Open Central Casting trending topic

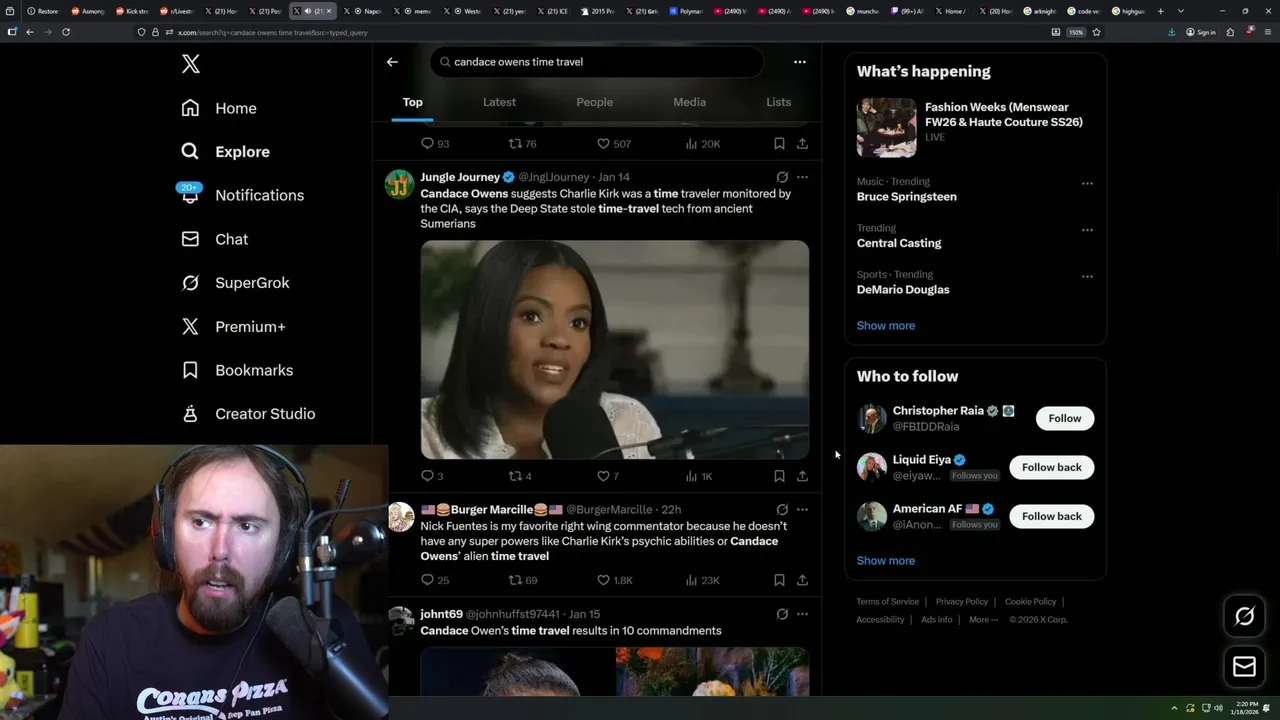click(899, 243)
